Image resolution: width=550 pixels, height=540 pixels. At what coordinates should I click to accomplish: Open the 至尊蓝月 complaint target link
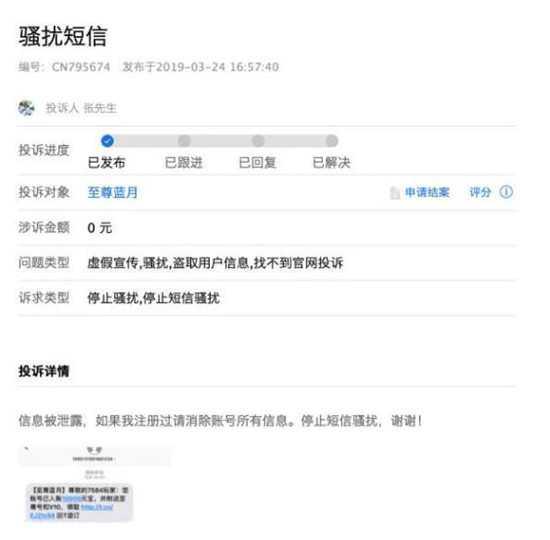click(x=113, y=192)
